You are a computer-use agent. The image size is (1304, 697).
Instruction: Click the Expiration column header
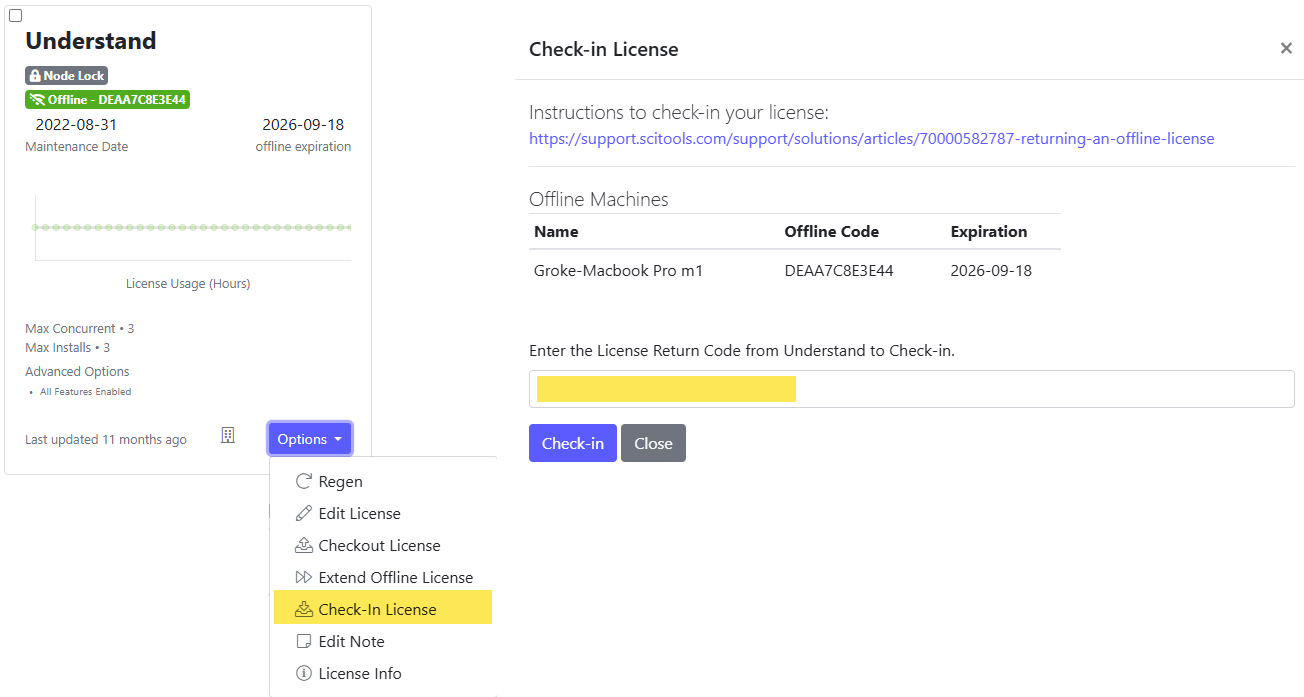click(989, 231)
